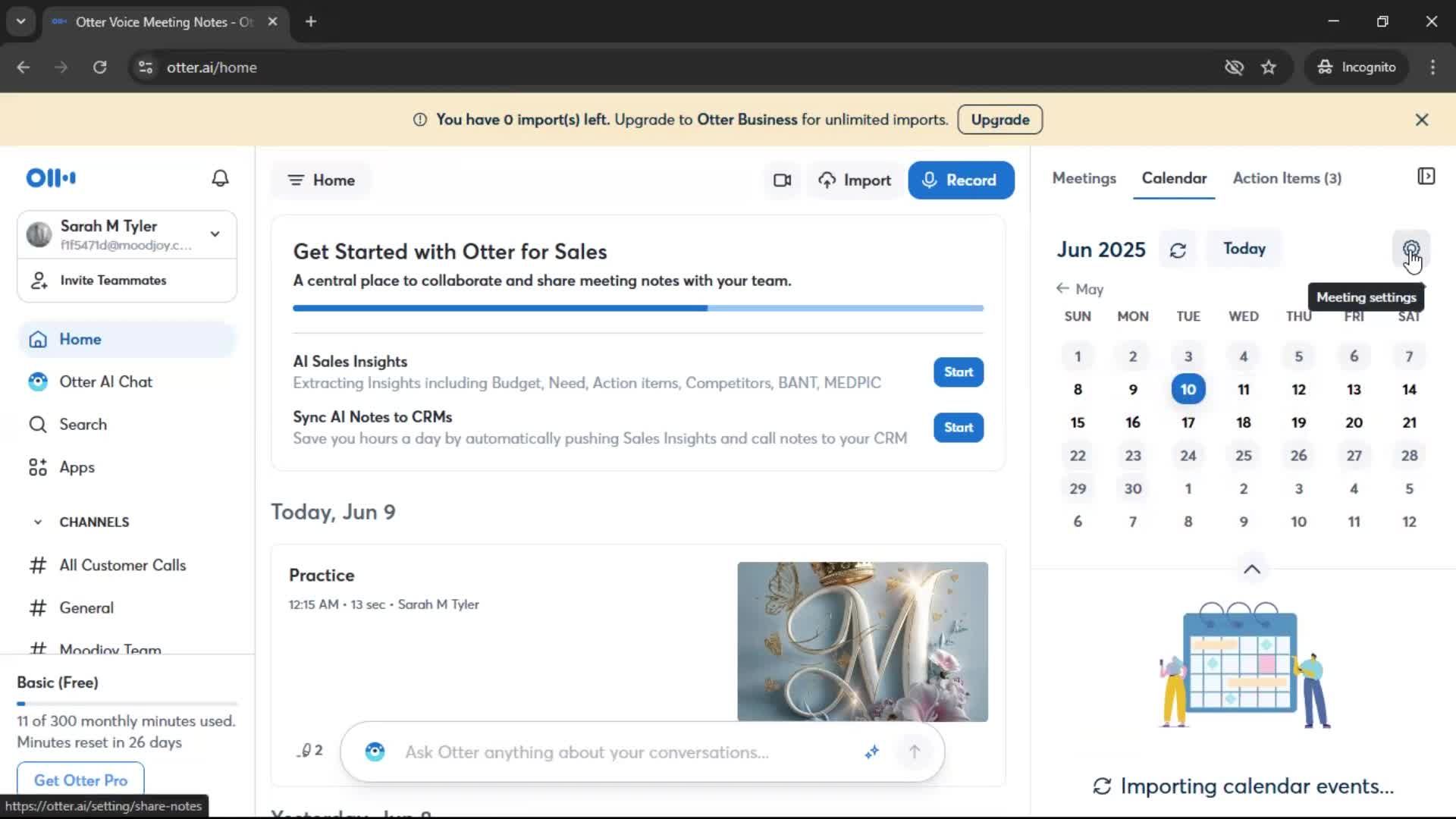Open Otter AI Chat
This screenshot has width=1456, height=819.
click(x=127, y=382)
